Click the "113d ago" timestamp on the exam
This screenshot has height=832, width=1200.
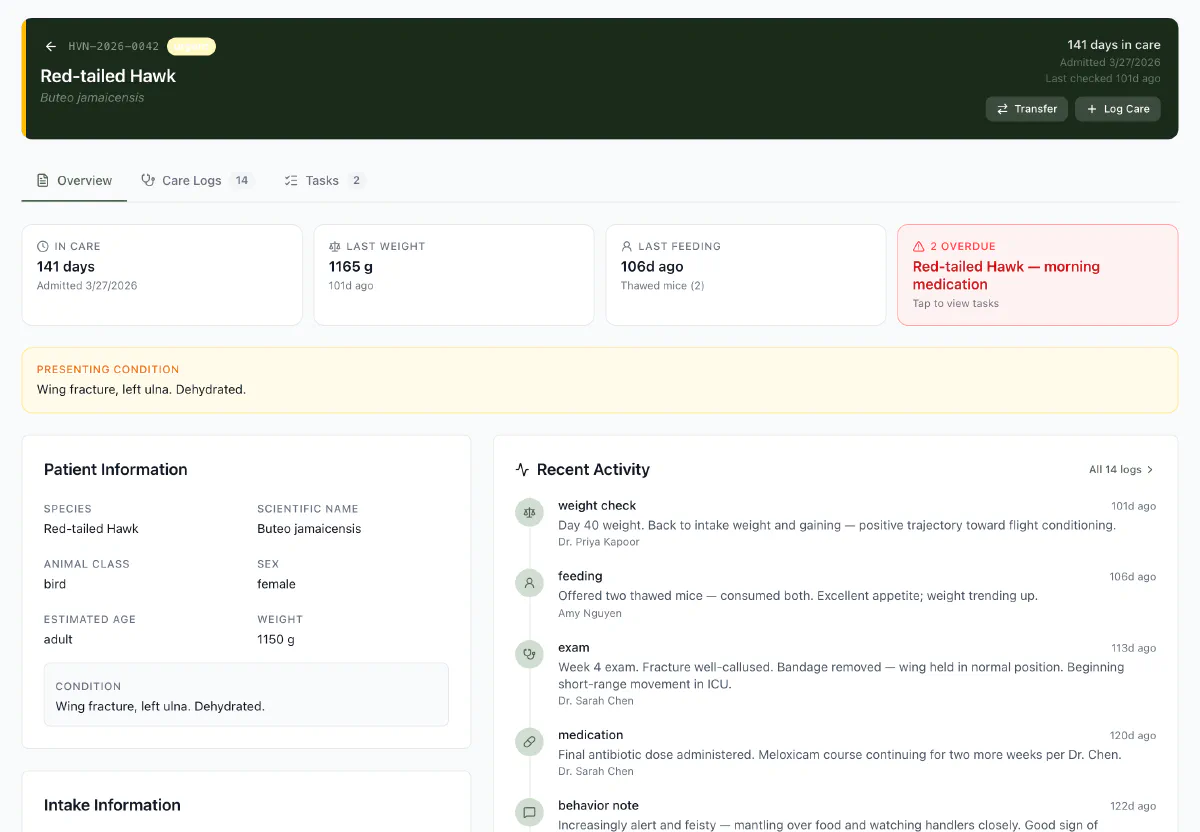click(x=1134, y=648)
